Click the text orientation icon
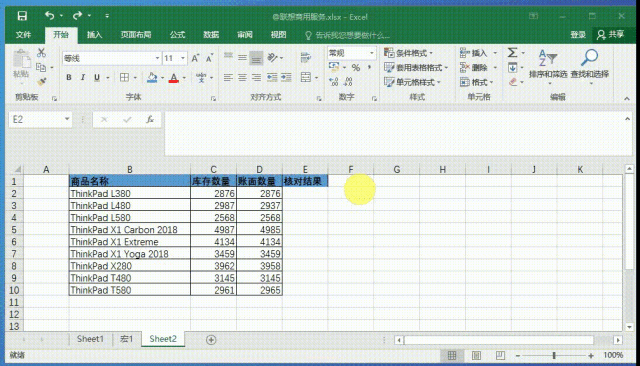 pyautogui.click(x=273, y=58)
